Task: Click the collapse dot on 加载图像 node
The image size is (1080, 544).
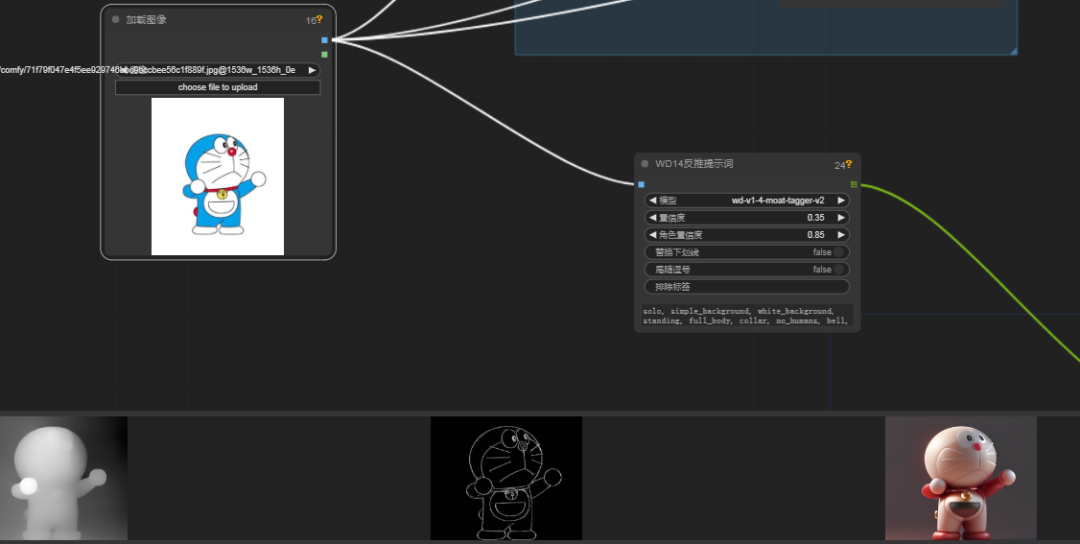Action: pos(116,20)
